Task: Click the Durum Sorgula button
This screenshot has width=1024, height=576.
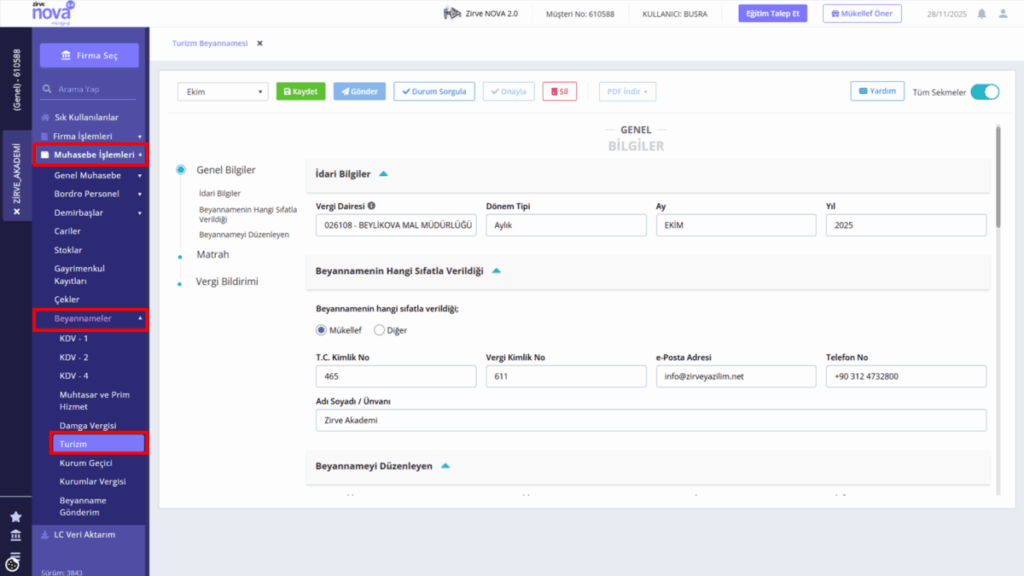Action: click(434, 91)
